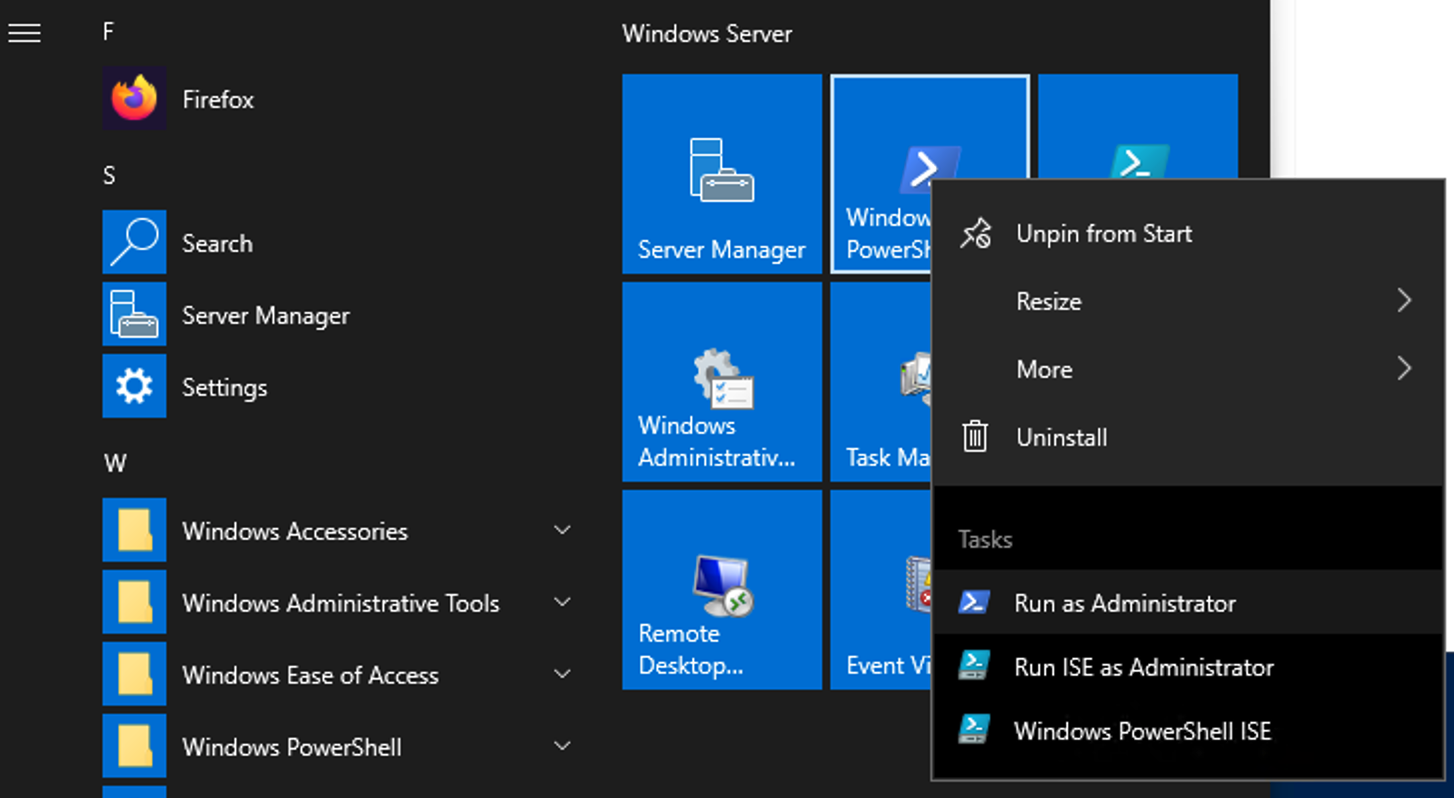Select Unpin from Start

pyautogui.click(x=1103, y=234)
